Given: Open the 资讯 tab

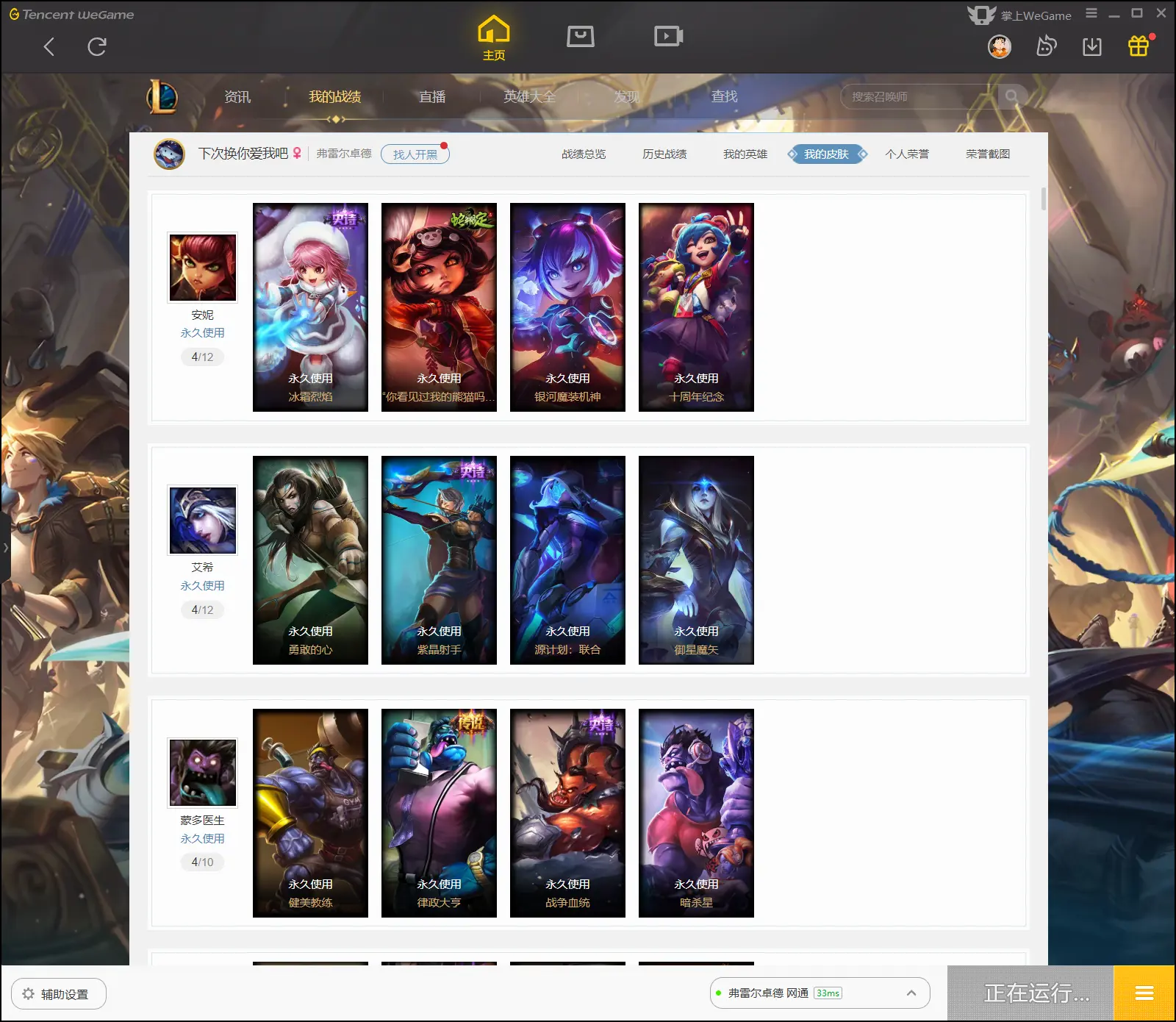Looking at the screenshot, I should pos(237,97).
